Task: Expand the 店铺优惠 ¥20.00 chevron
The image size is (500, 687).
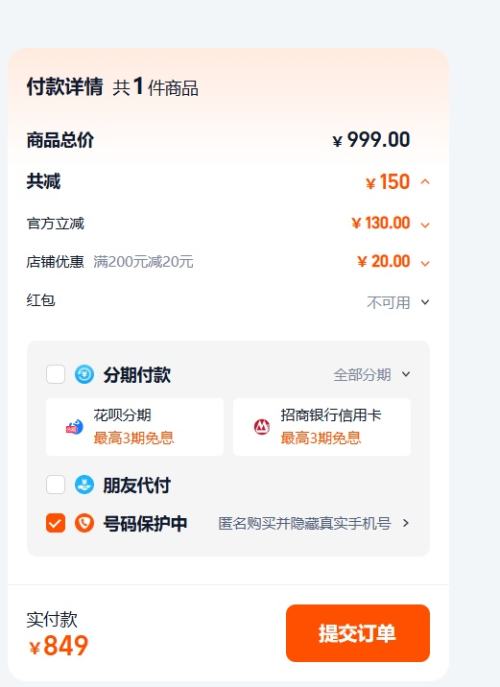Action: click(425, 263)
